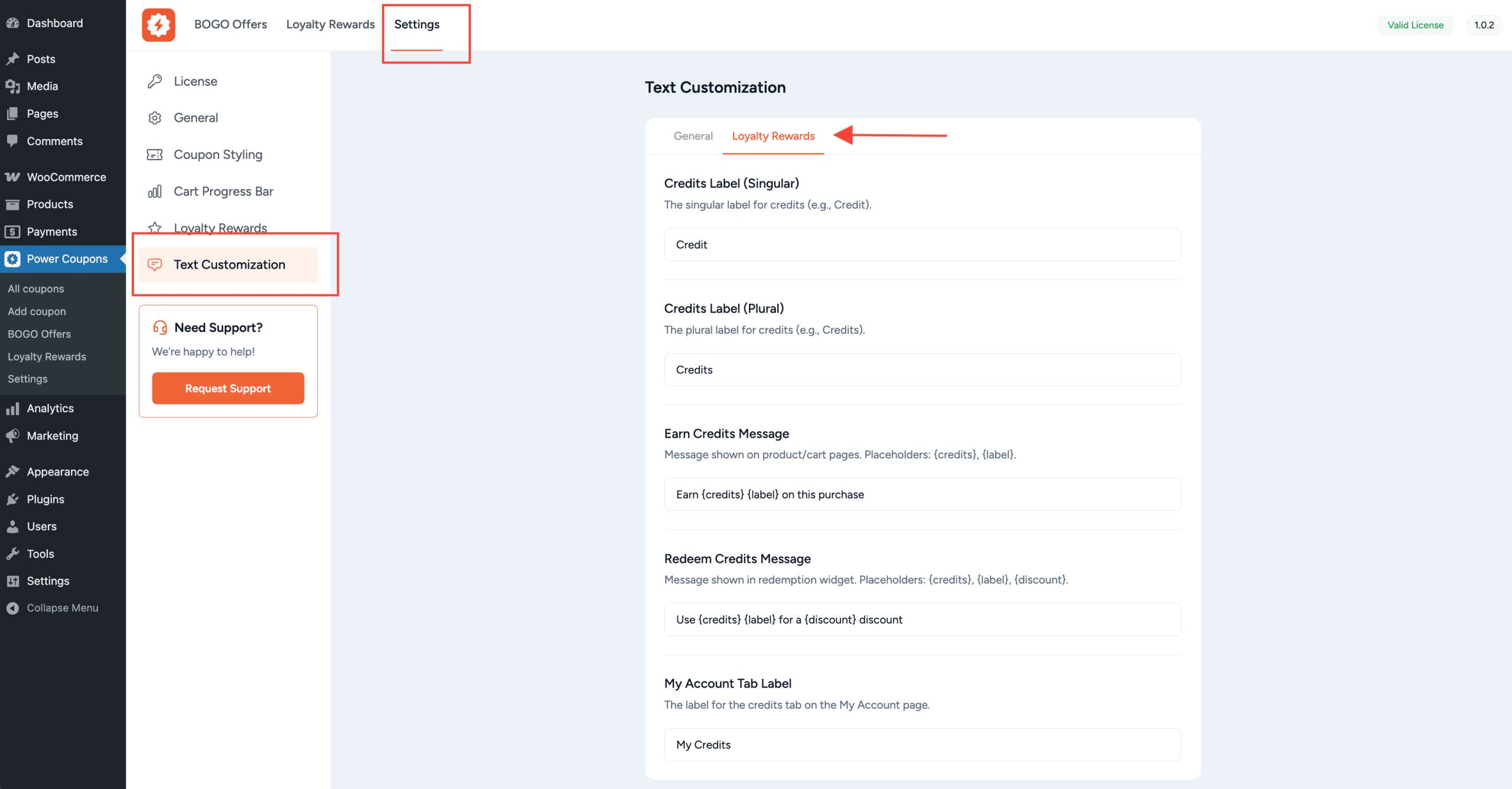Screen dimensions: 1512x789
Task: Open License settings via the key icon
Action: coord(155,81)
